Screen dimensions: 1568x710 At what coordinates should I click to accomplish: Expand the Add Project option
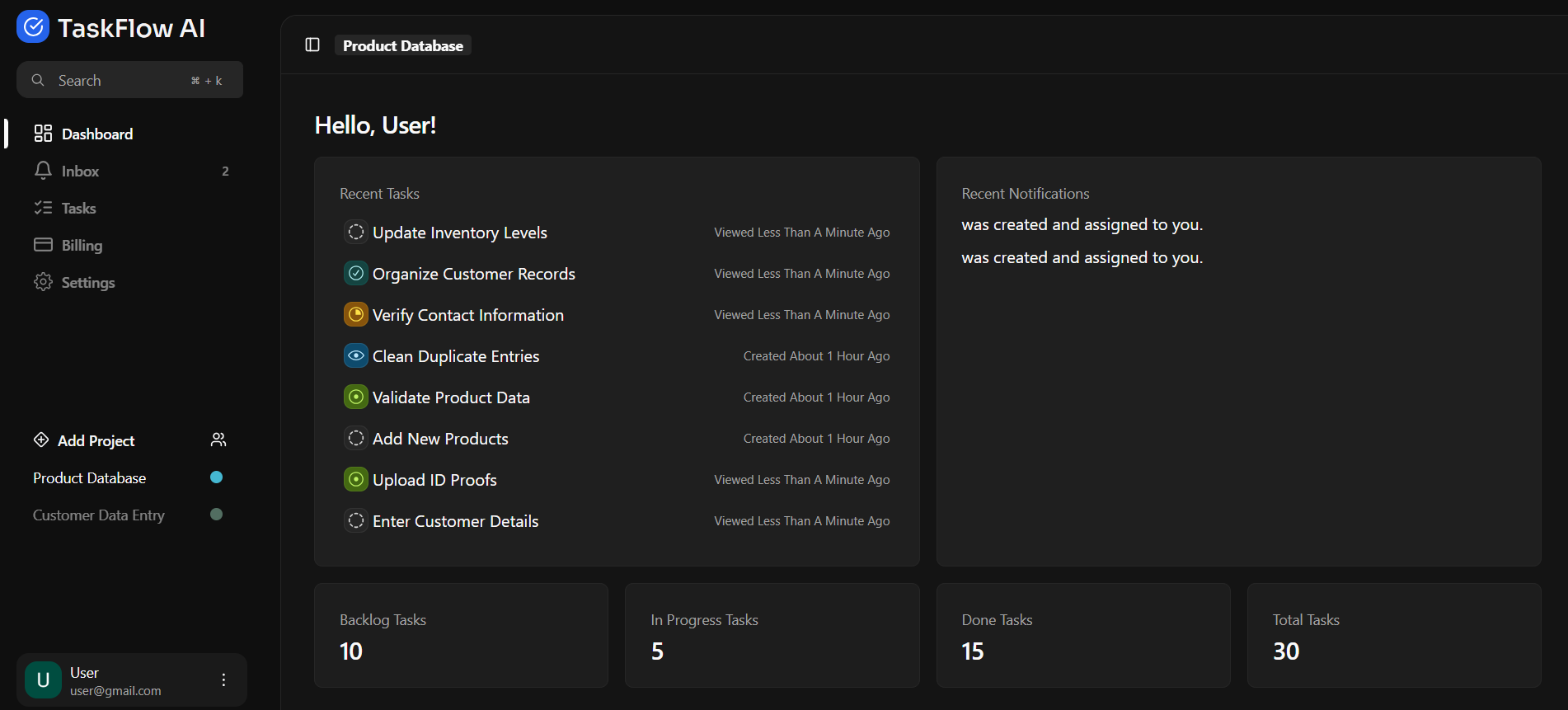[96, 440]
